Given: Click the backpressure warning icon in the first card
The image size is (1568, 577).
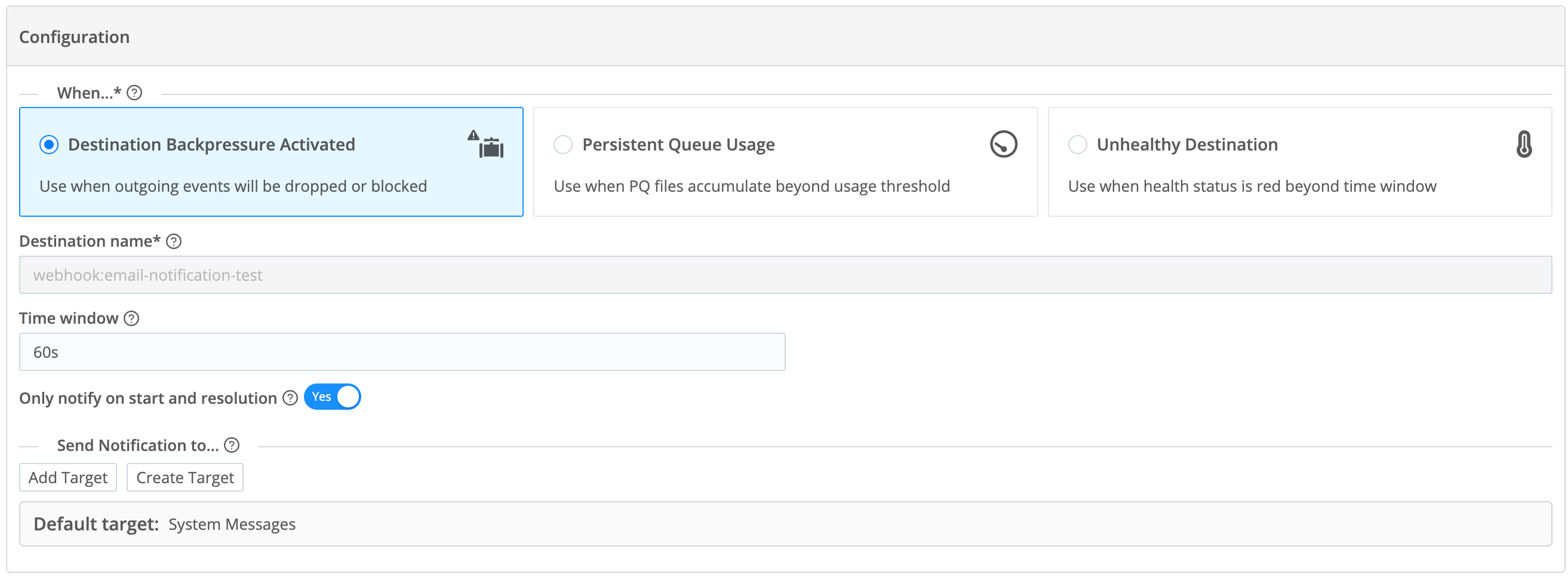Looking at the screenshot, I should tap(487, 145).
